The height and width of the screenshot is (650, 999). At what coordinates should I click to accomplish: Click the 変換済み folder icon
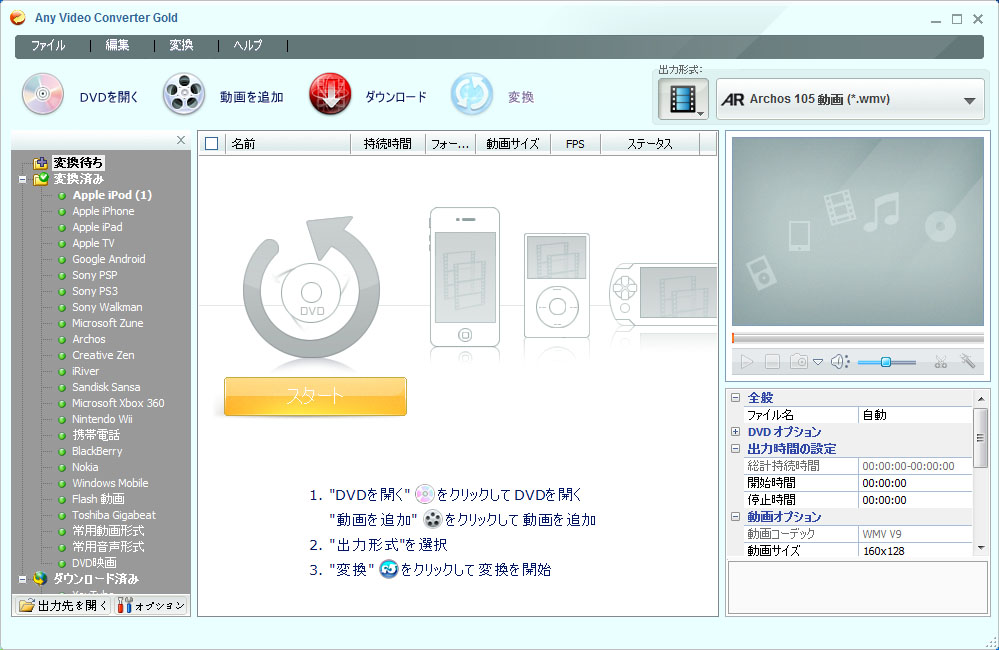[41, 179]
